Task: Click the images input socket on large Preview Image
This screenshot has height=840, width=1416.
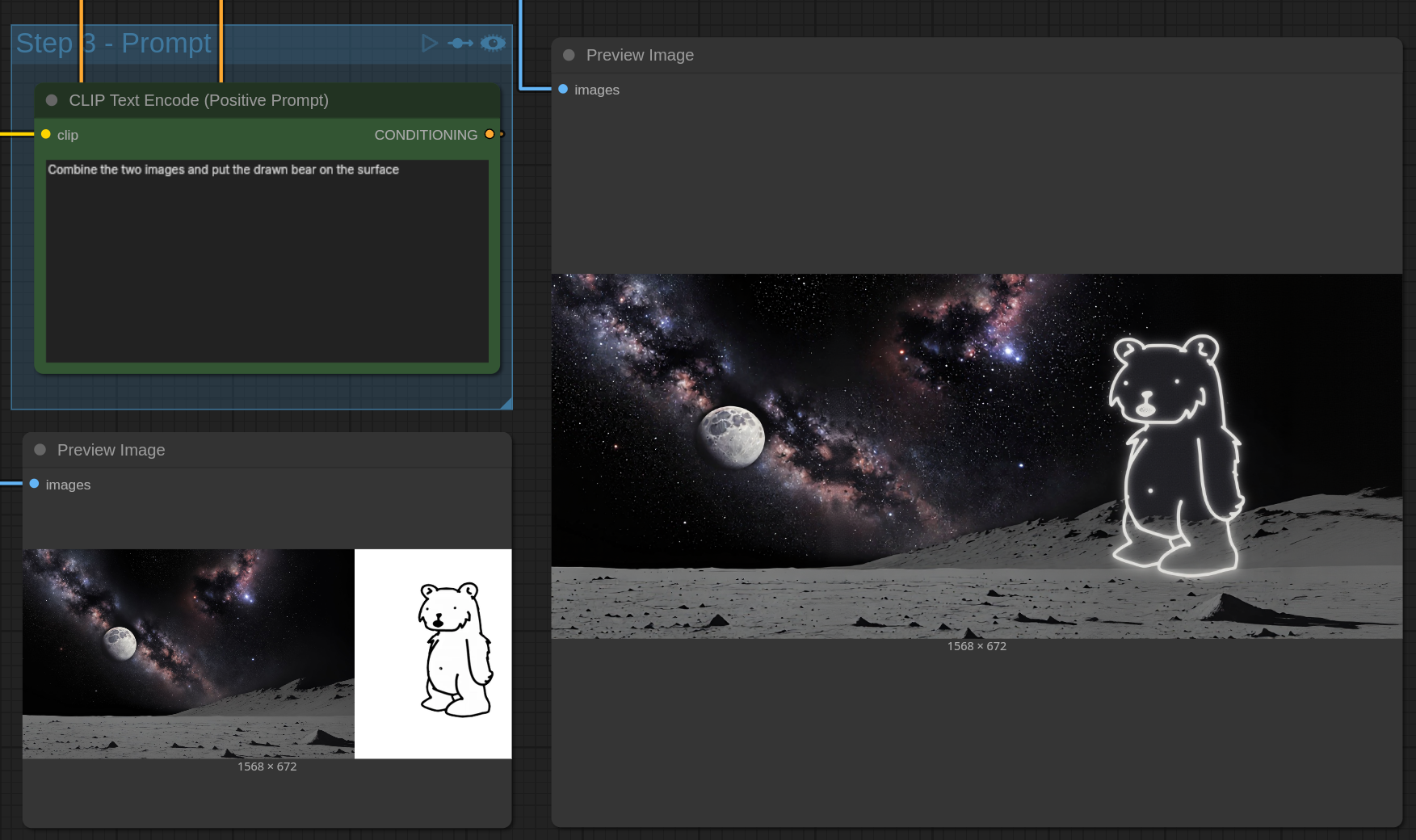Action: tap(563, 89)
